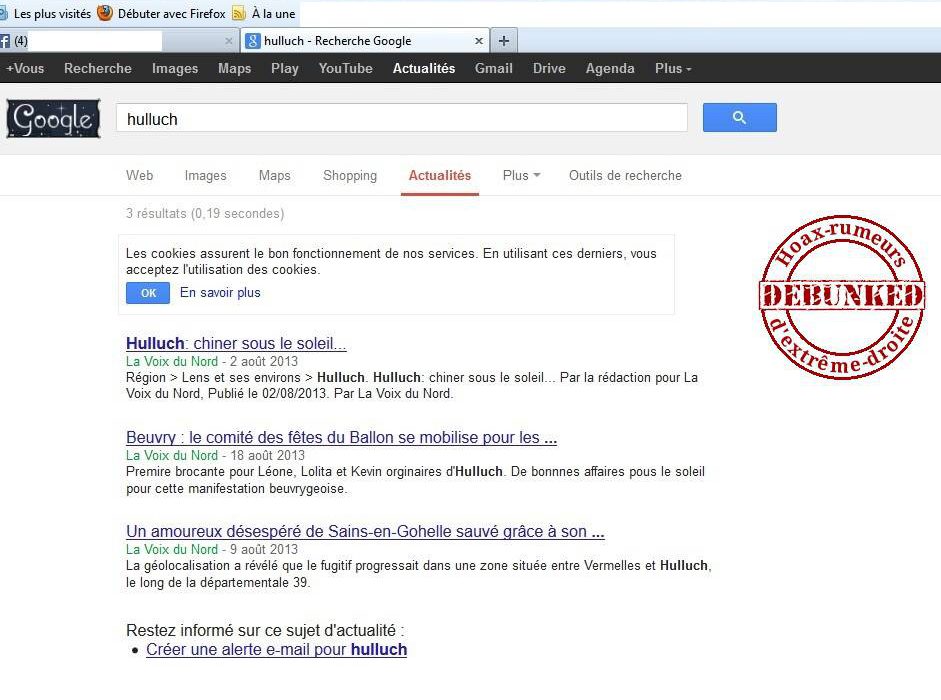941x700 pixels.
Task: Open a new tab with the plus button
Action: (x=504, y=41)
